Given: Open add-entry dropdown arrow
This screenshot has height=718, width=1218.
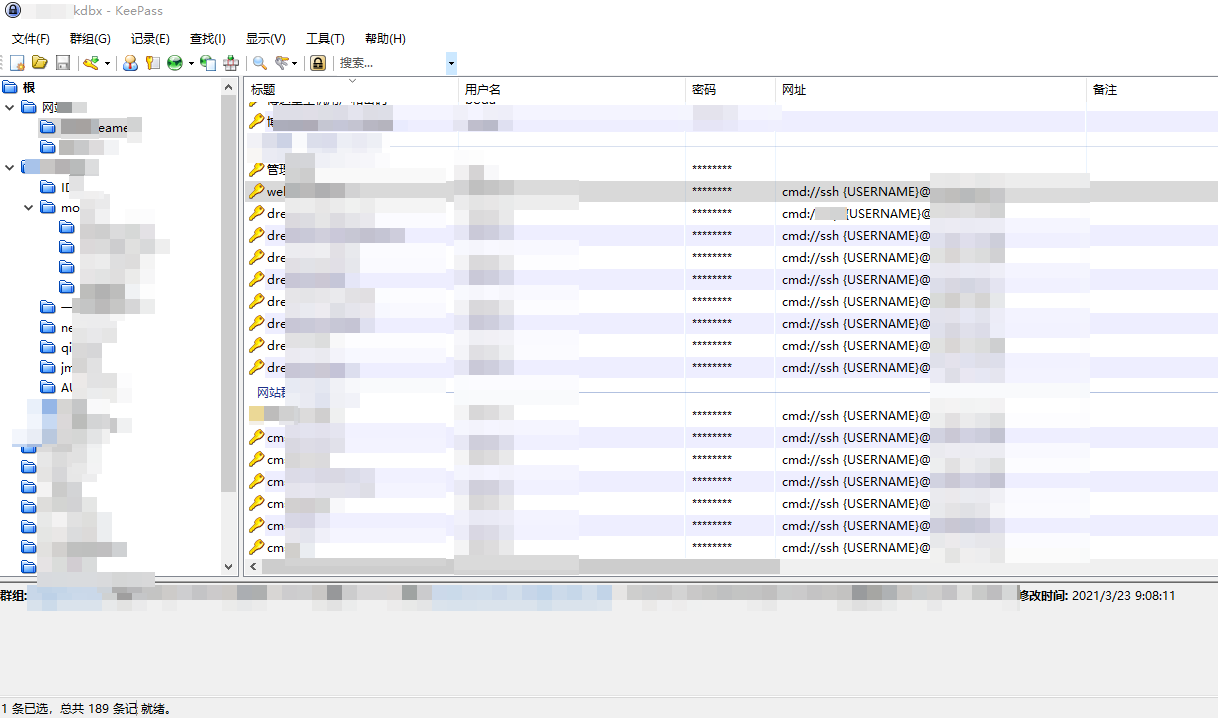Looking at the screenshot, I should coord(107,63).
